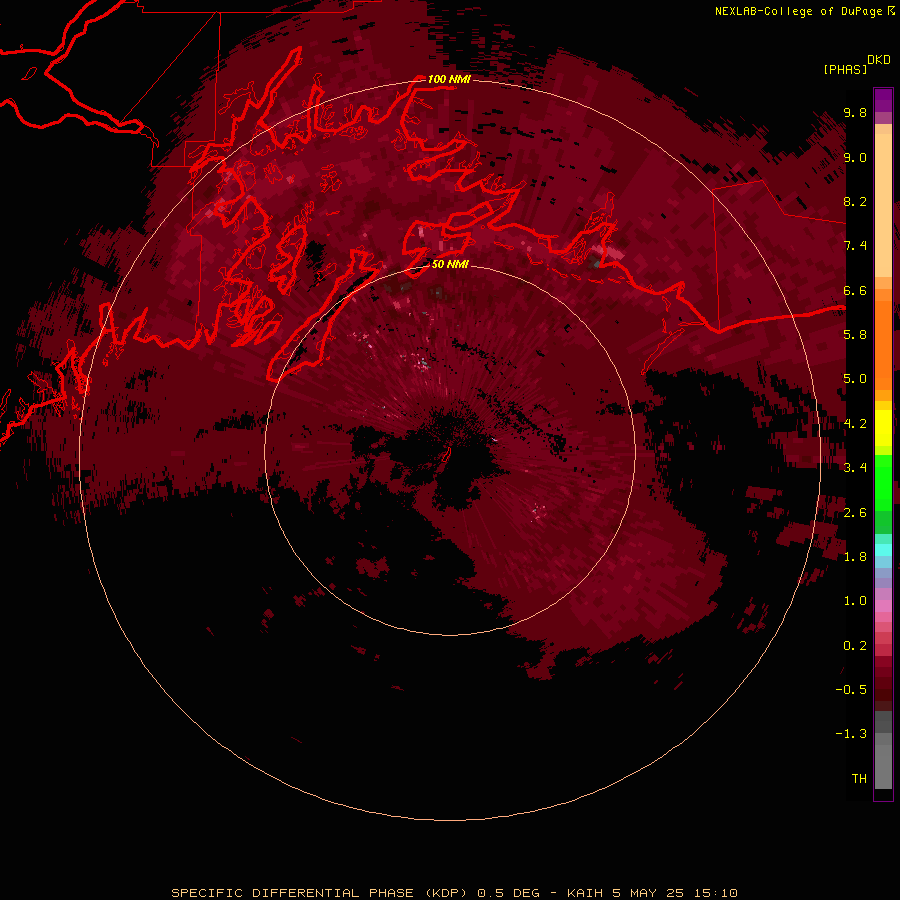
Task: Click the 8.2 value on the color scale
Action: point(855,201)
